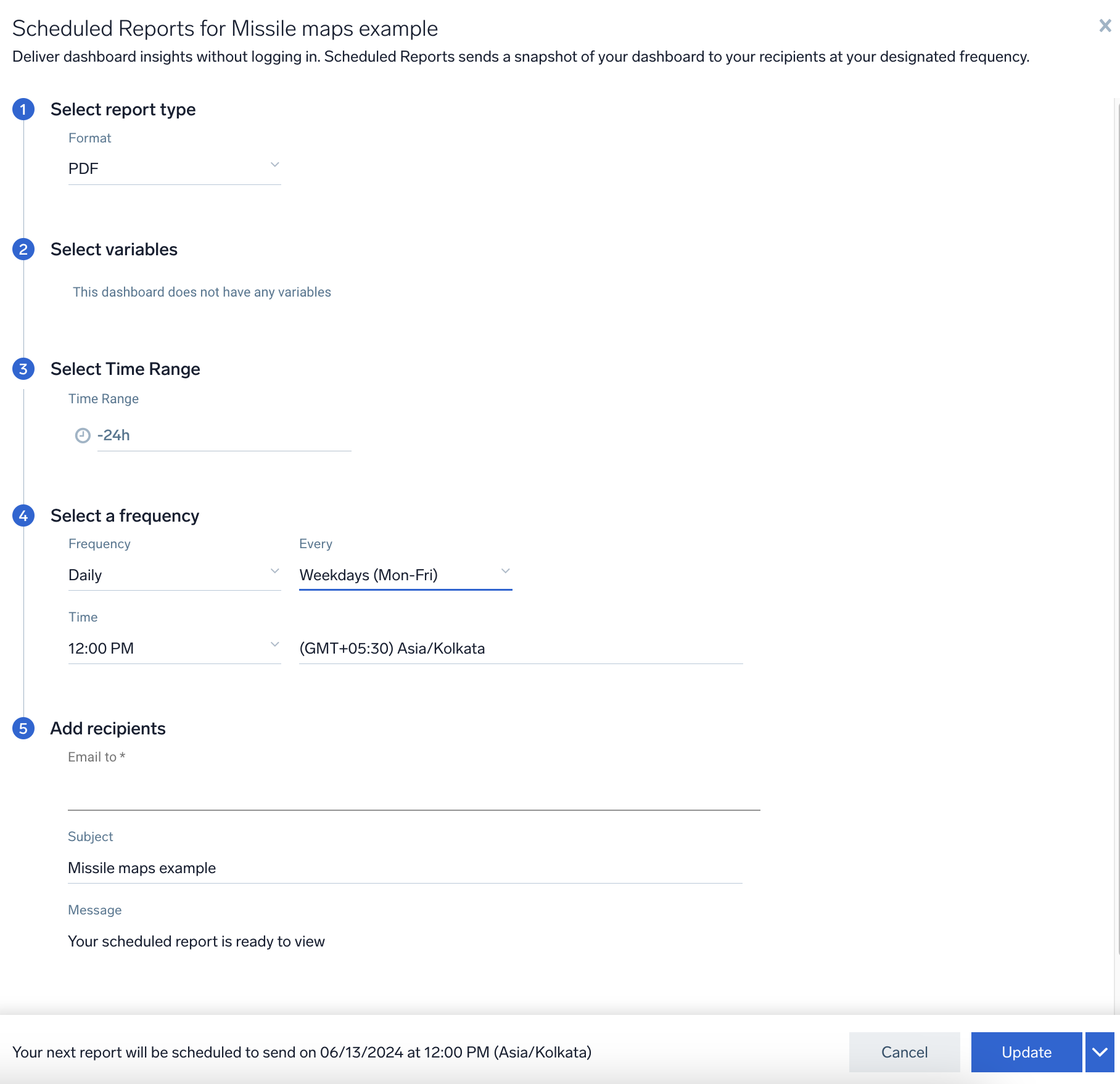The width and height of the screenshot is (1120, 1084).
Task: Open the Format dropdown showing PDF
Action: pyautogui.click(x=174, y=168)
